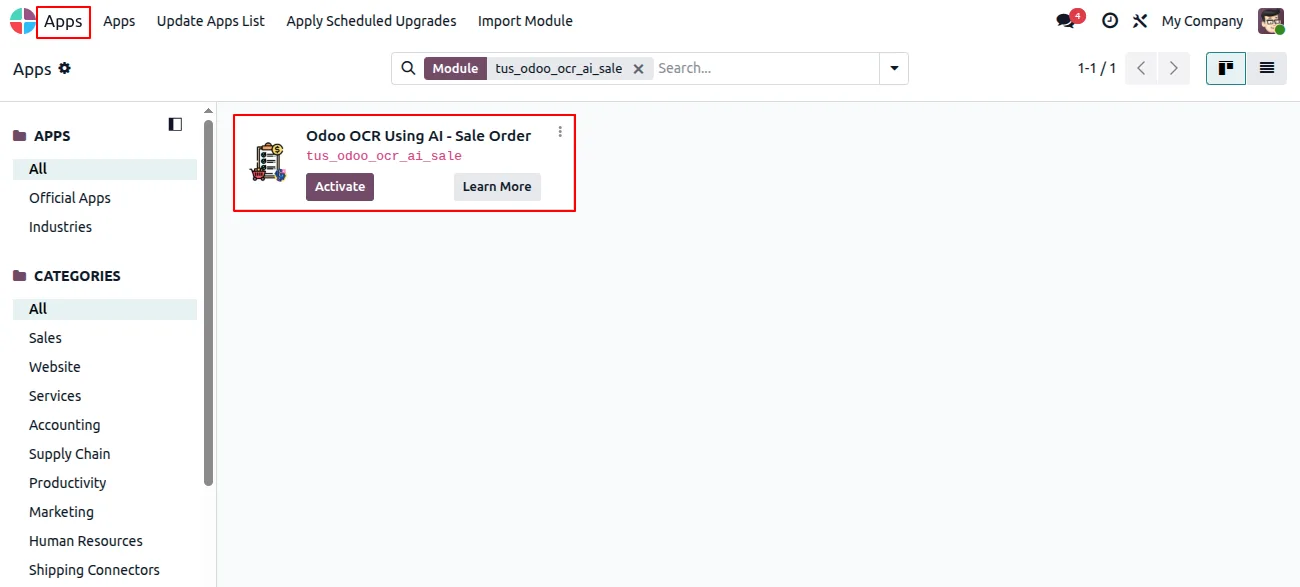This screenshot has width=1300, height=587.
Task: Select Official Apps filter
Action: tap(105, 198)
